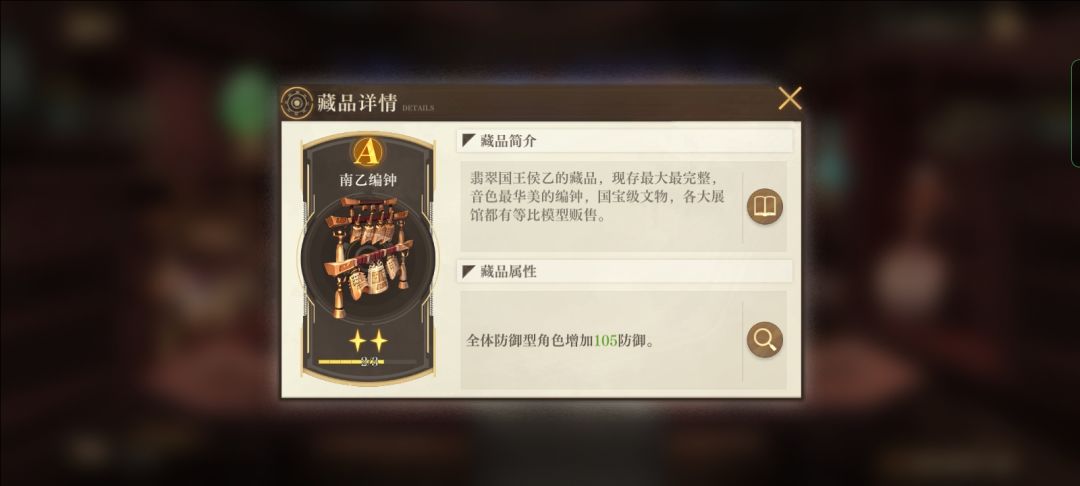1080x486 pixels.
Task: Tap the first gold star on the card
Action: pyautogui.click(x=357, y=340)
